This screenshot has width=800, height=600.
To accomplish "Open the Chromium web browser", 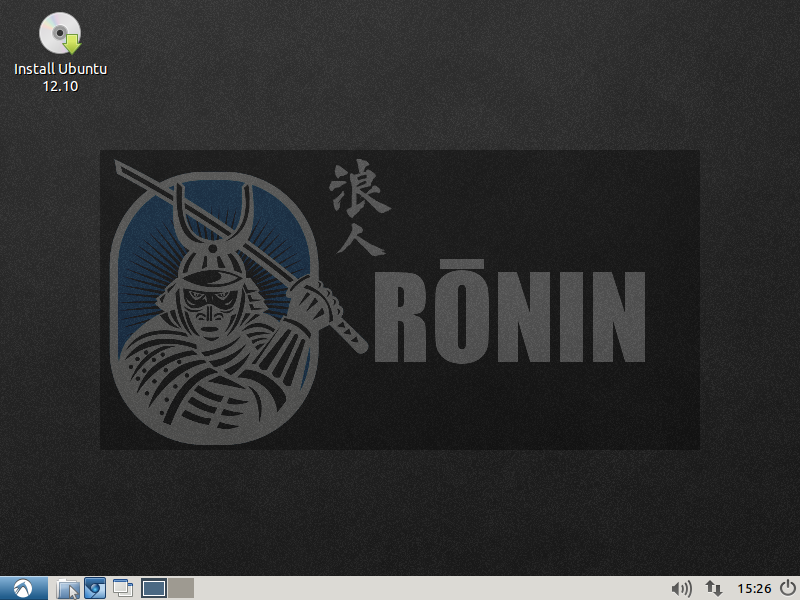I will (x=94, y=588).
